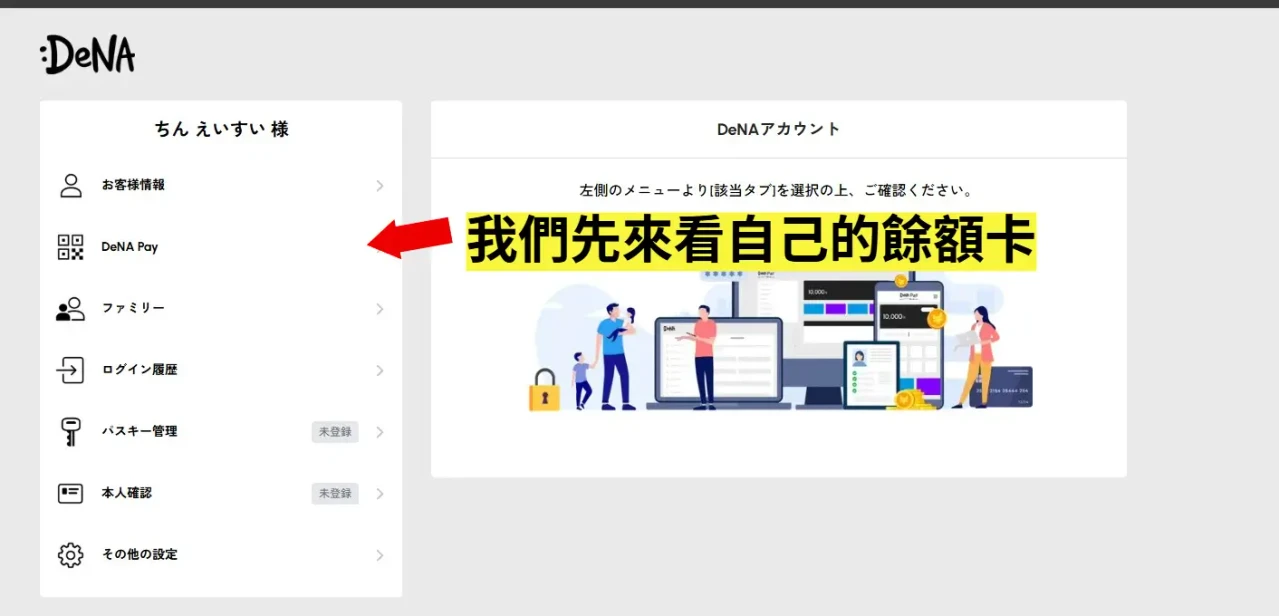Click the ID card icon for 本人確認
This screenshot has height=616, width=1279.
(70, 493)
